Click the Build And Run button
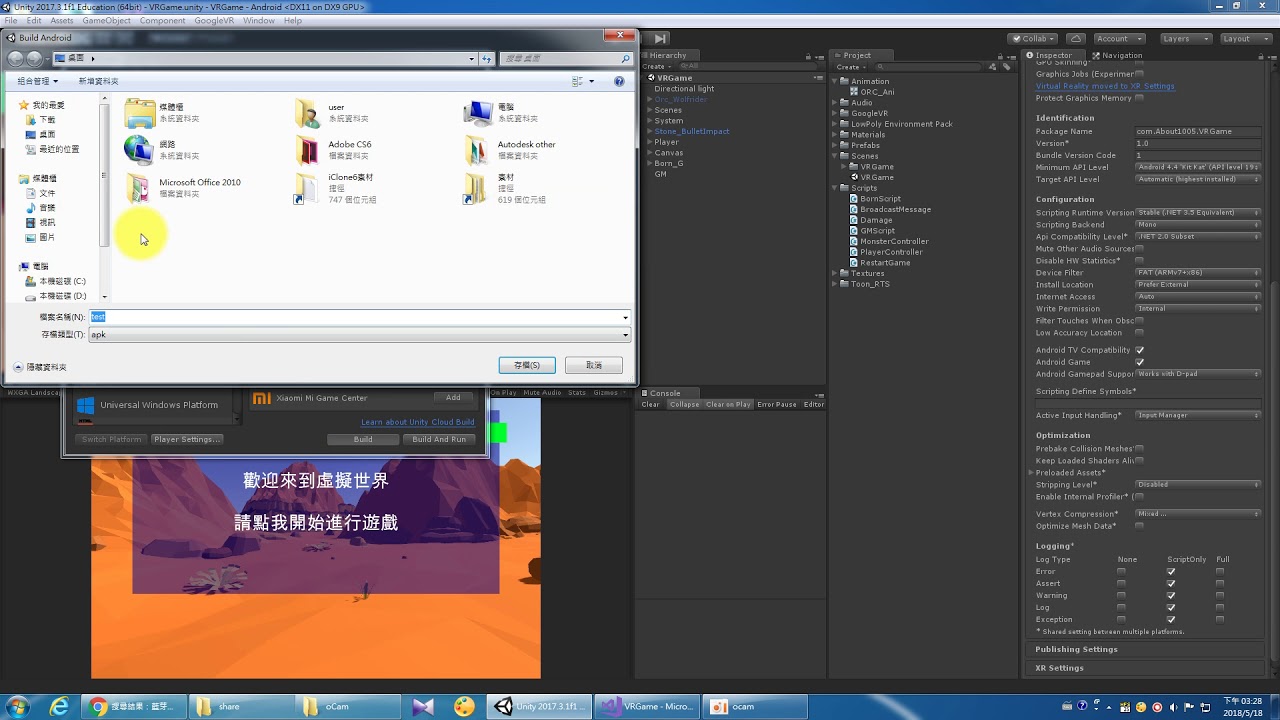 coord(439,439)
